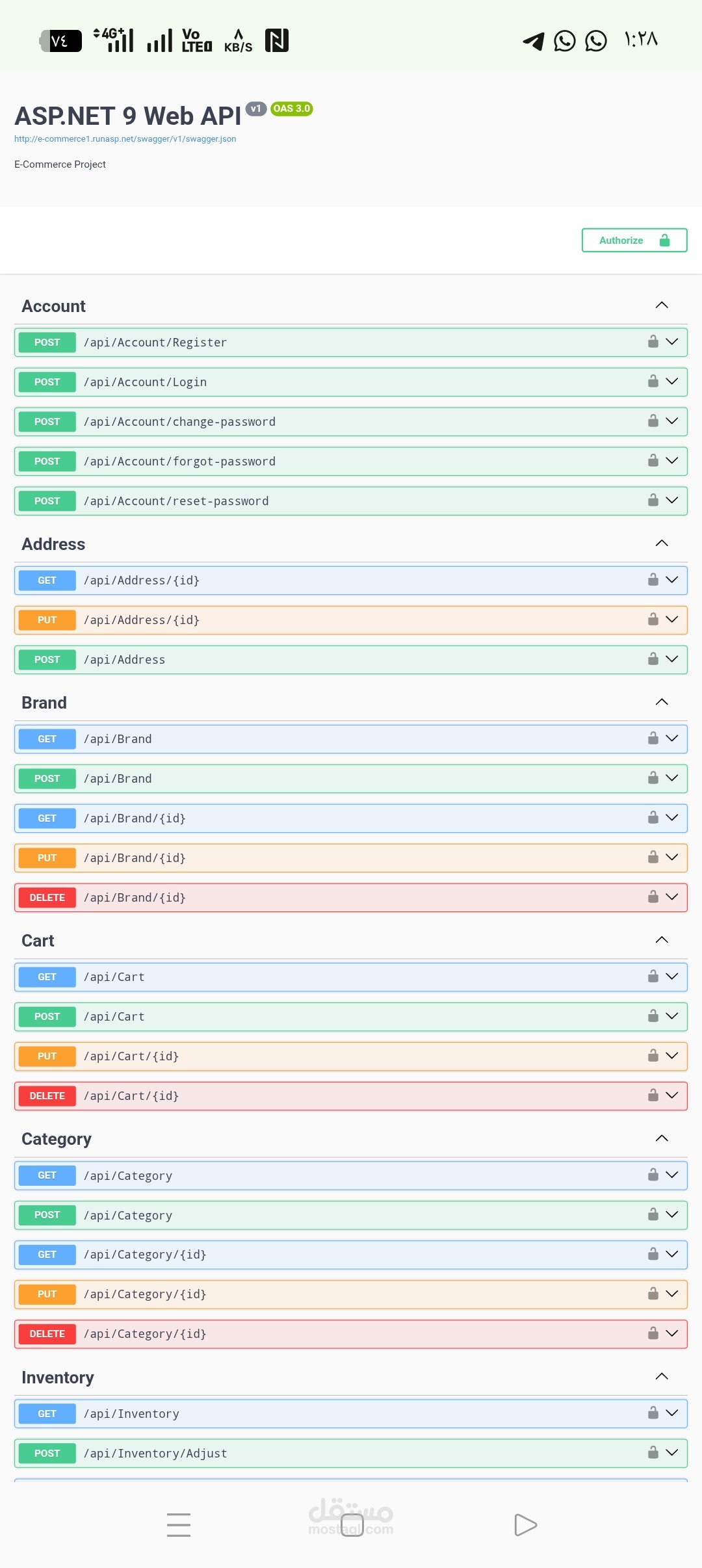
Task: Click the Cart section heading
Action: click(38, 940)
